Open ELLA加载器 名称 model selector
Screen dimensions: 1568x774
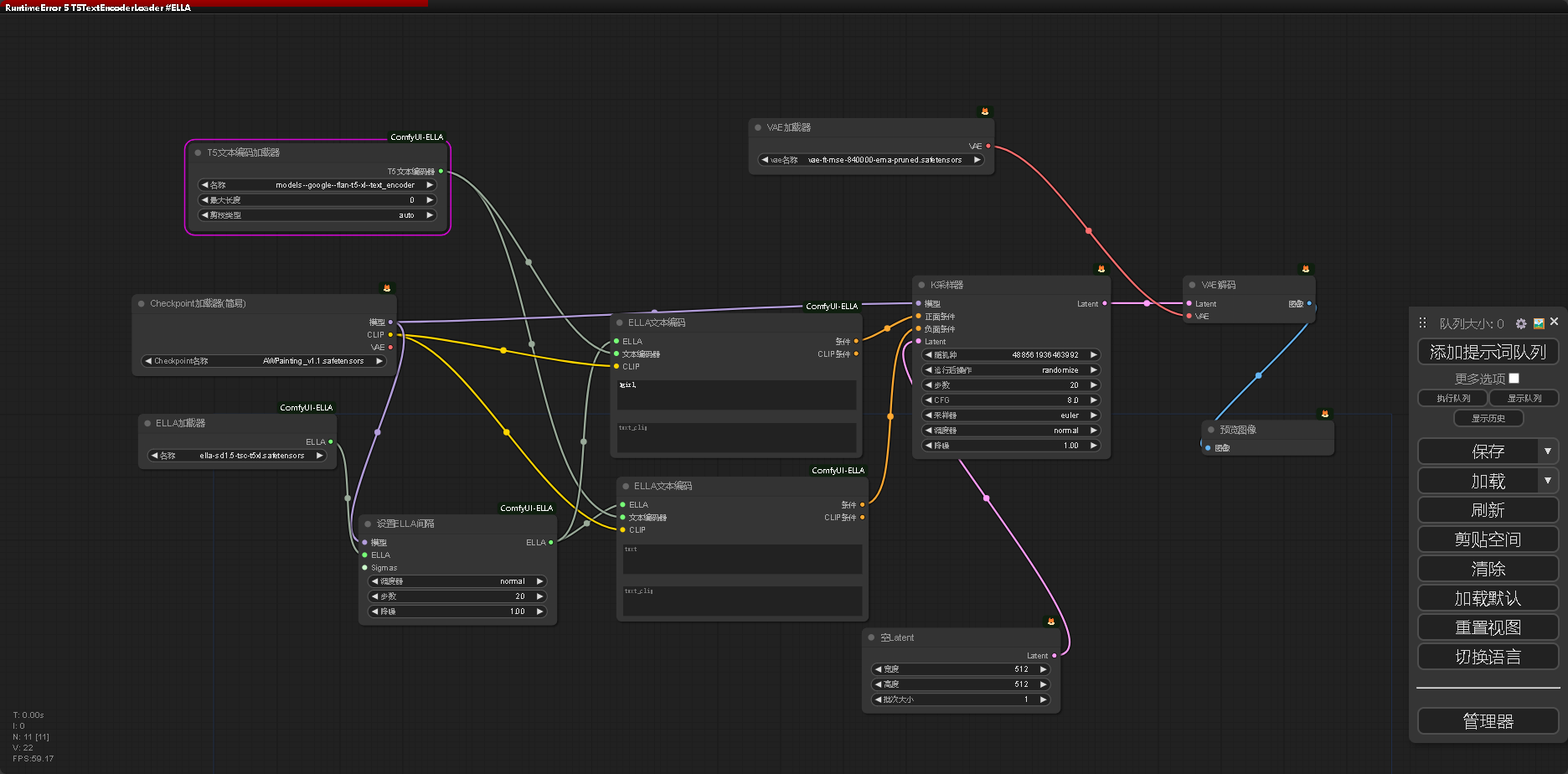coord(237,456)
